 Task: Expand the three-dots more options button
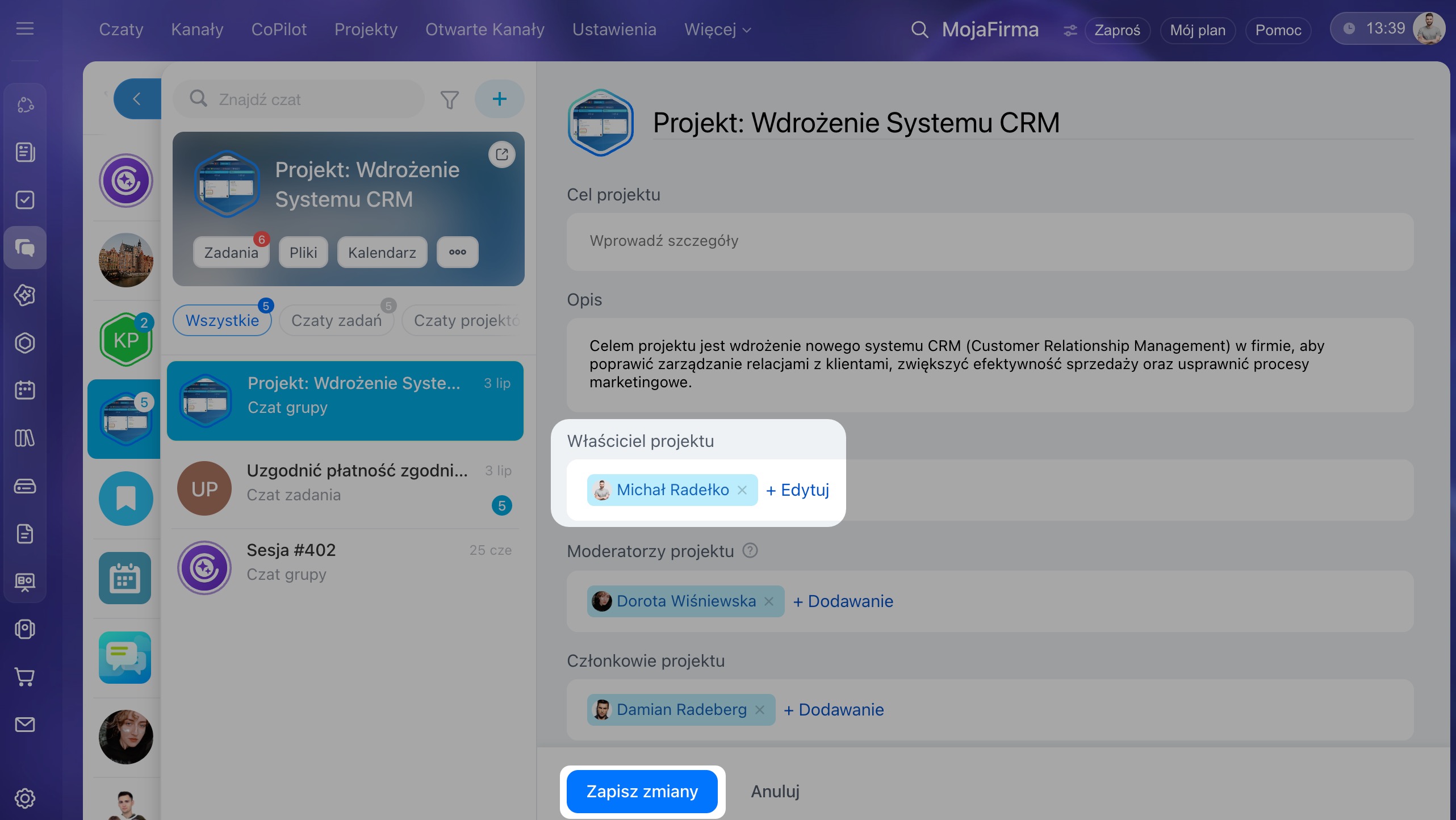[x=458, y=252]
